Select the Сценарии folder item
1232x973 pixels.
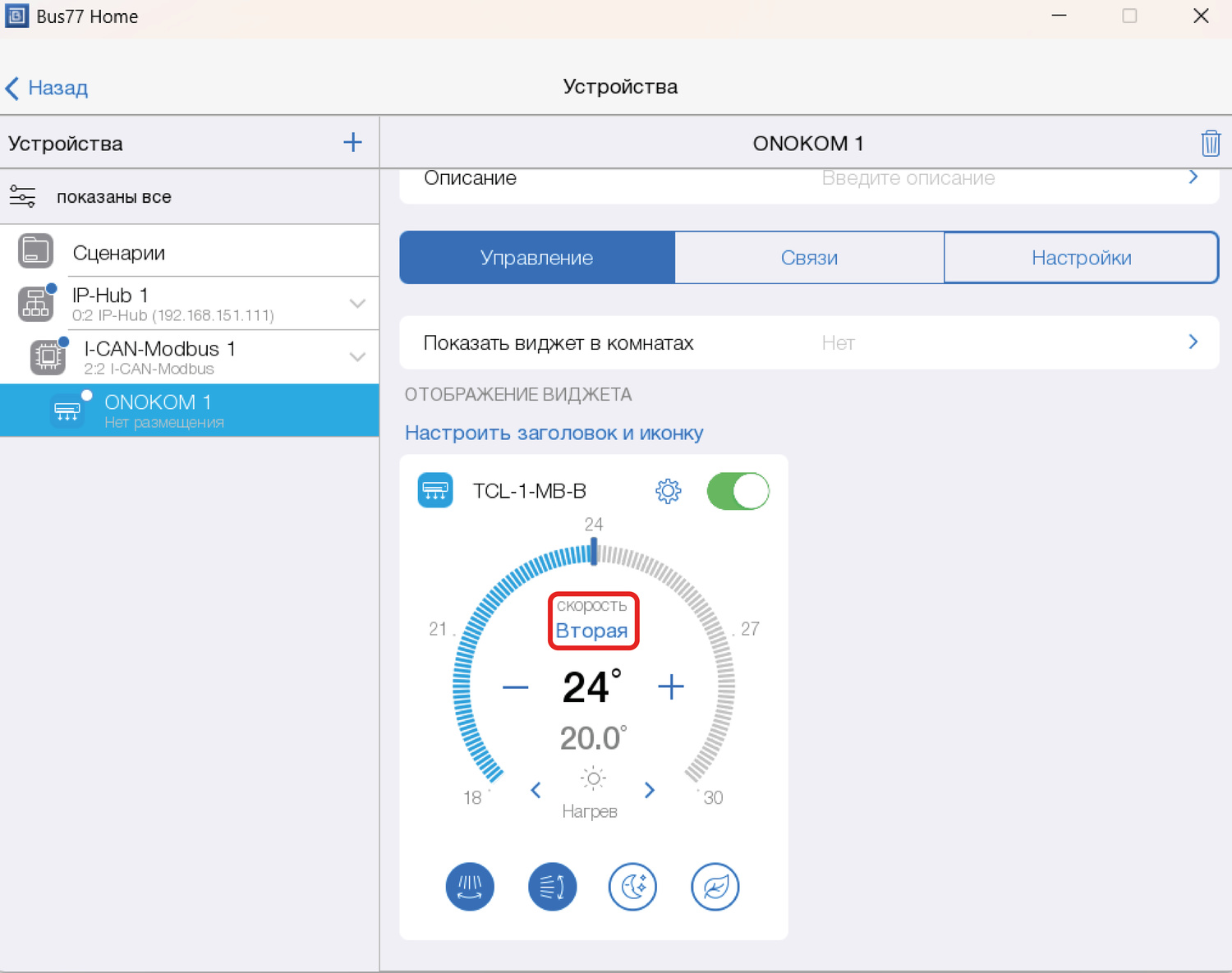click(118, 253)
